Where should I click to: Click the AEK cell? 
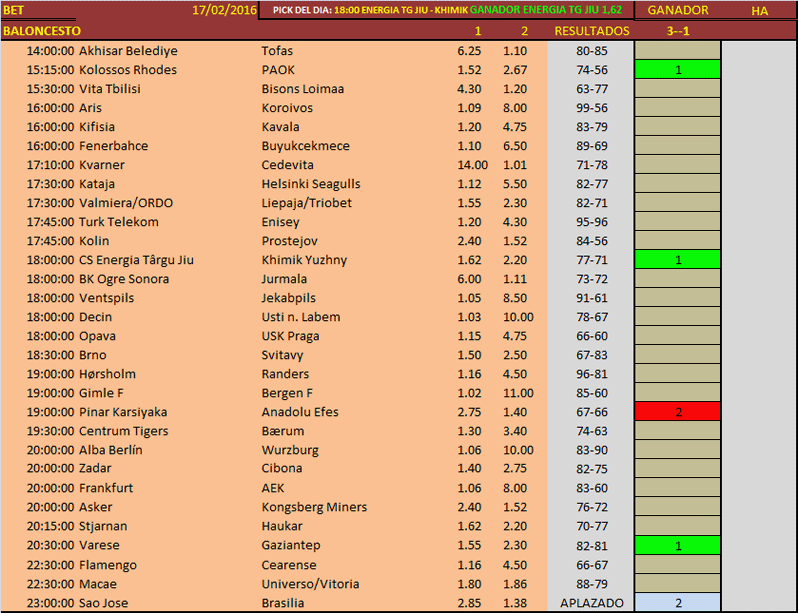pyautogui.click(x=273, y=488)
